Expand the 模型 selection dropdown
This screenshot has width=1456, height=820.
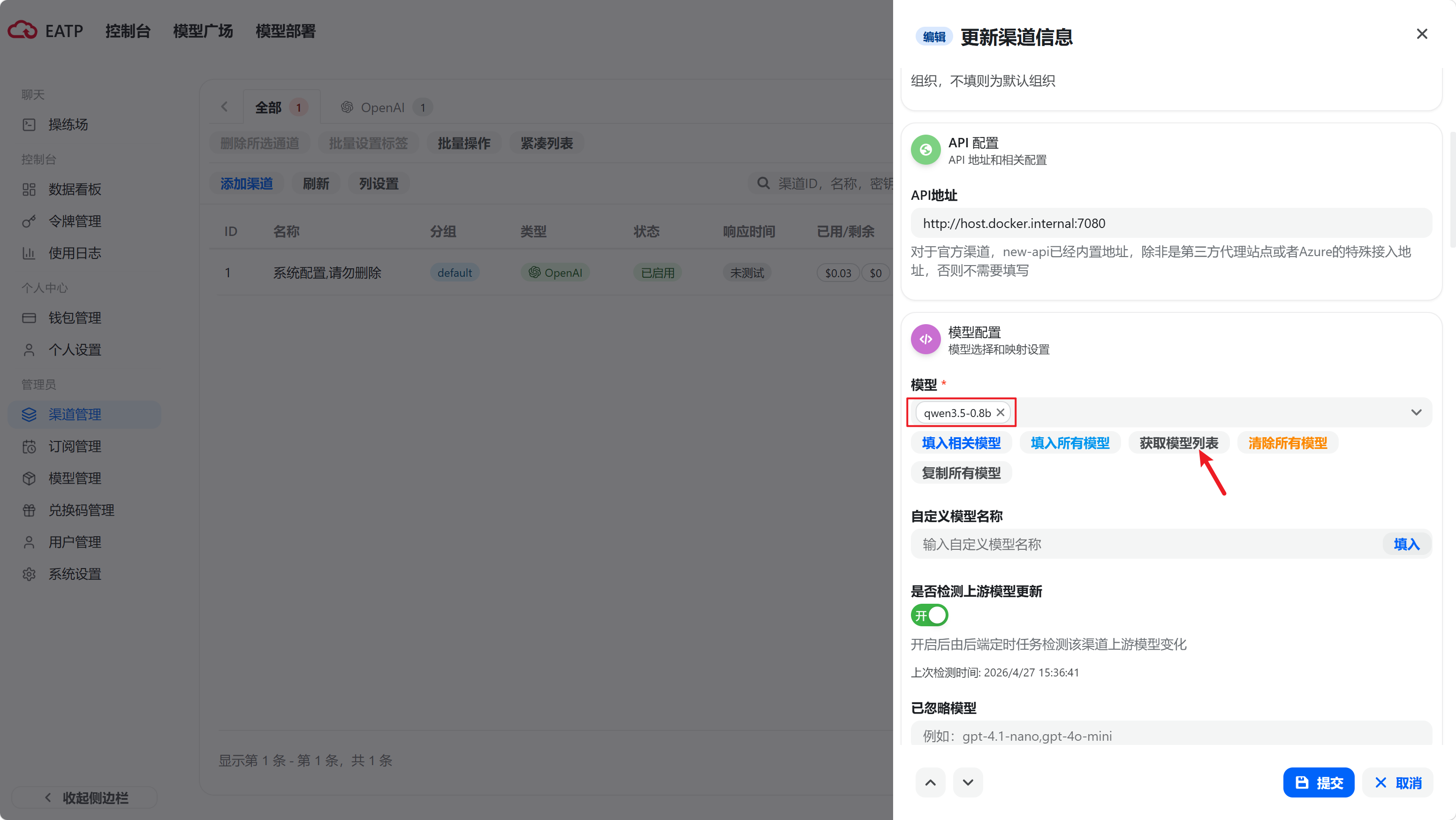[x=1416, y=412]
